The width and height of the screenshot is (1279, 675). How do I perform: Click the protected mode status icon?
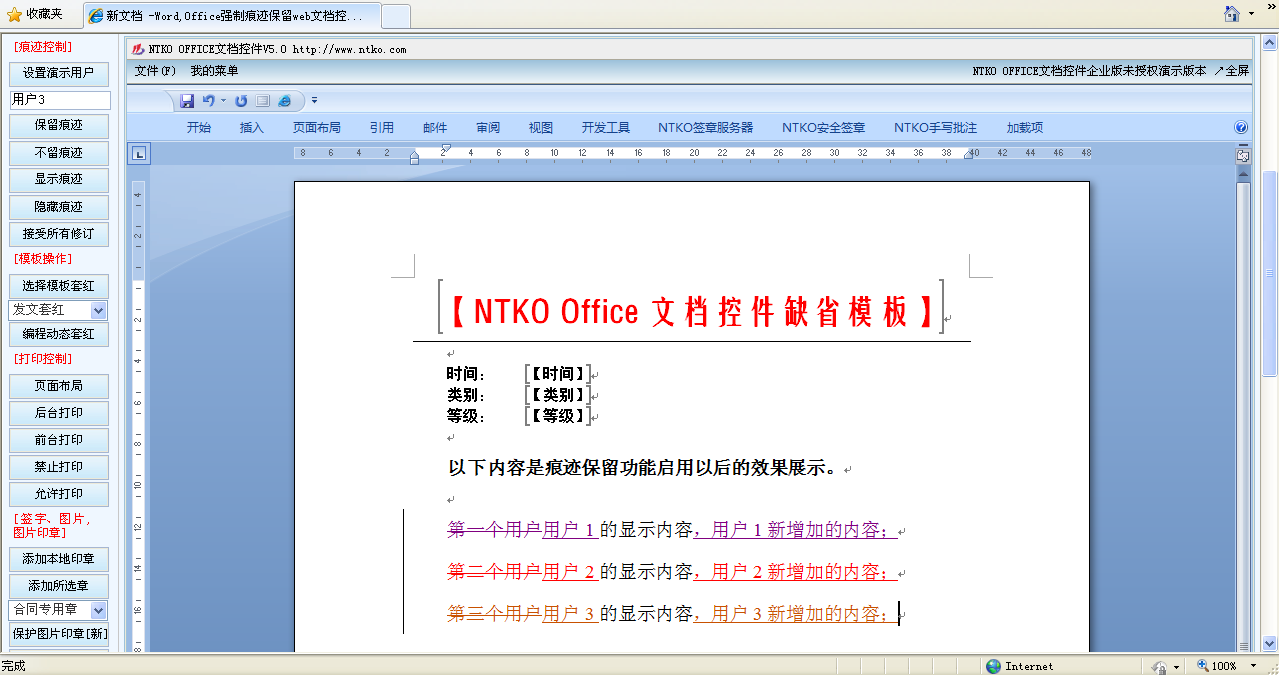point(1159,667)
